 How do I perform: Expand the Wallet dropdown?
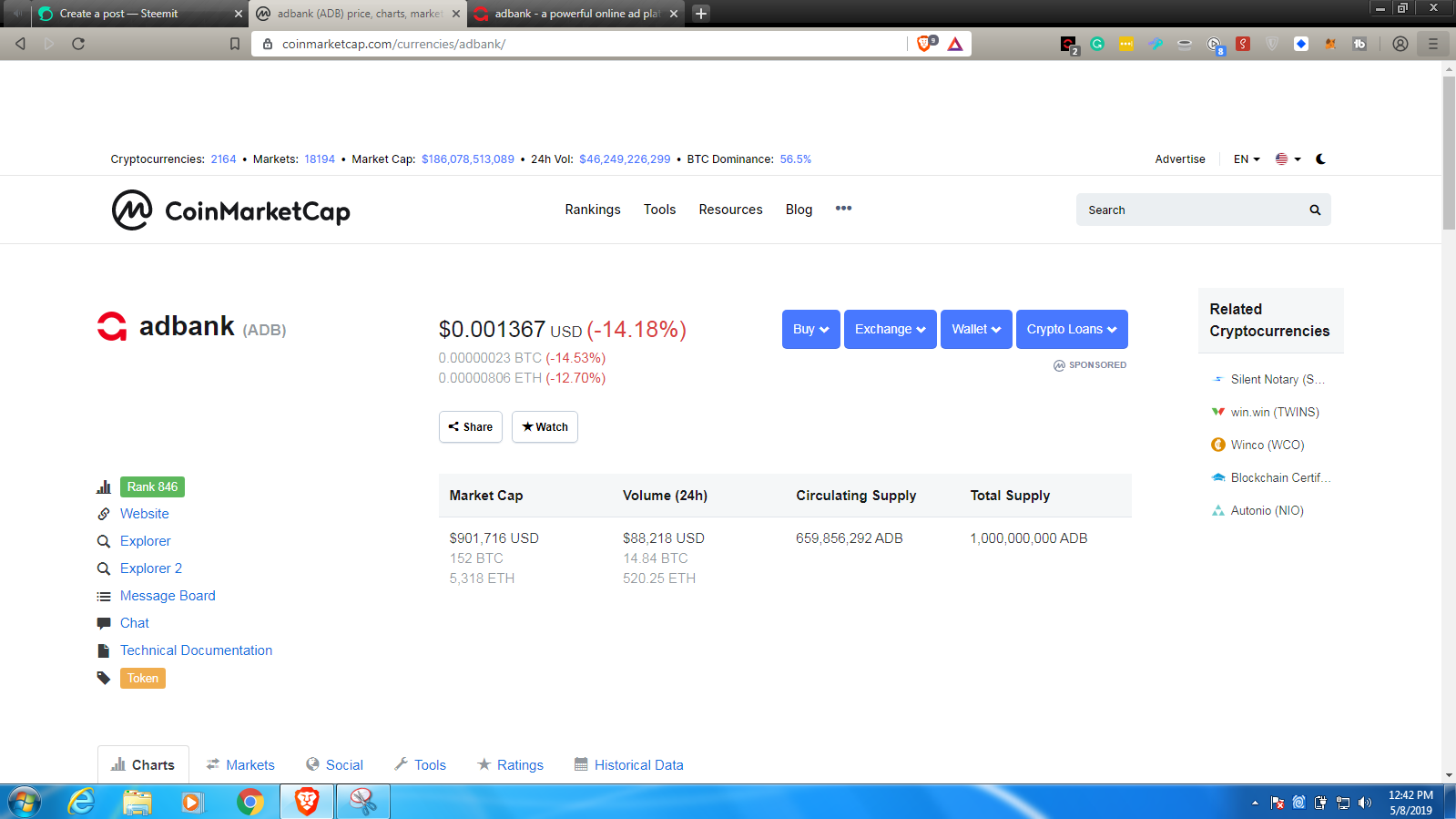tap(976, 329)
